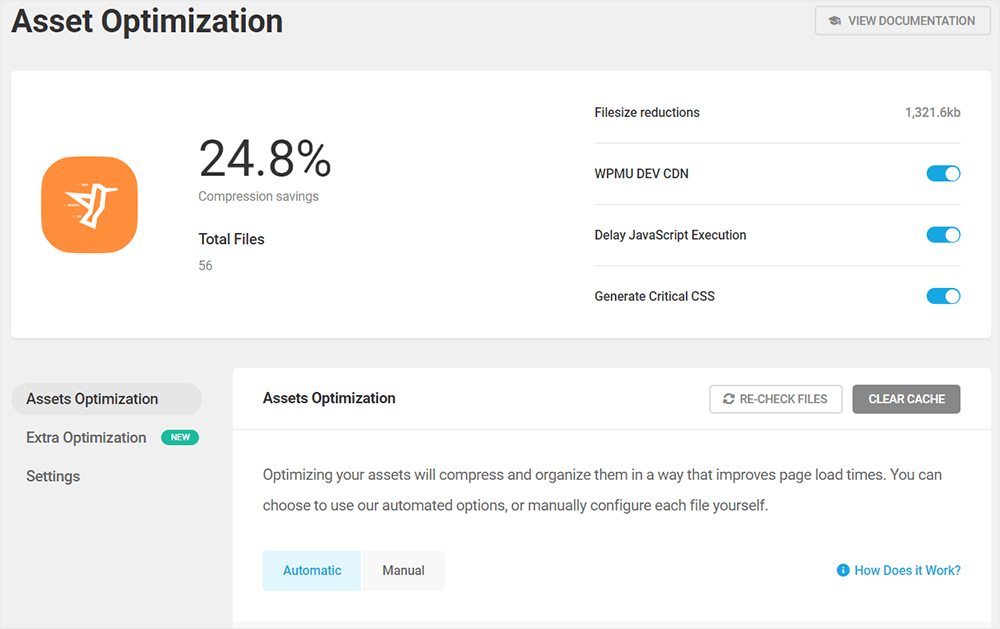Click the Re-Check Files button
The height and width of the screenshot is (629, 1000).
(x=776, y=399)
